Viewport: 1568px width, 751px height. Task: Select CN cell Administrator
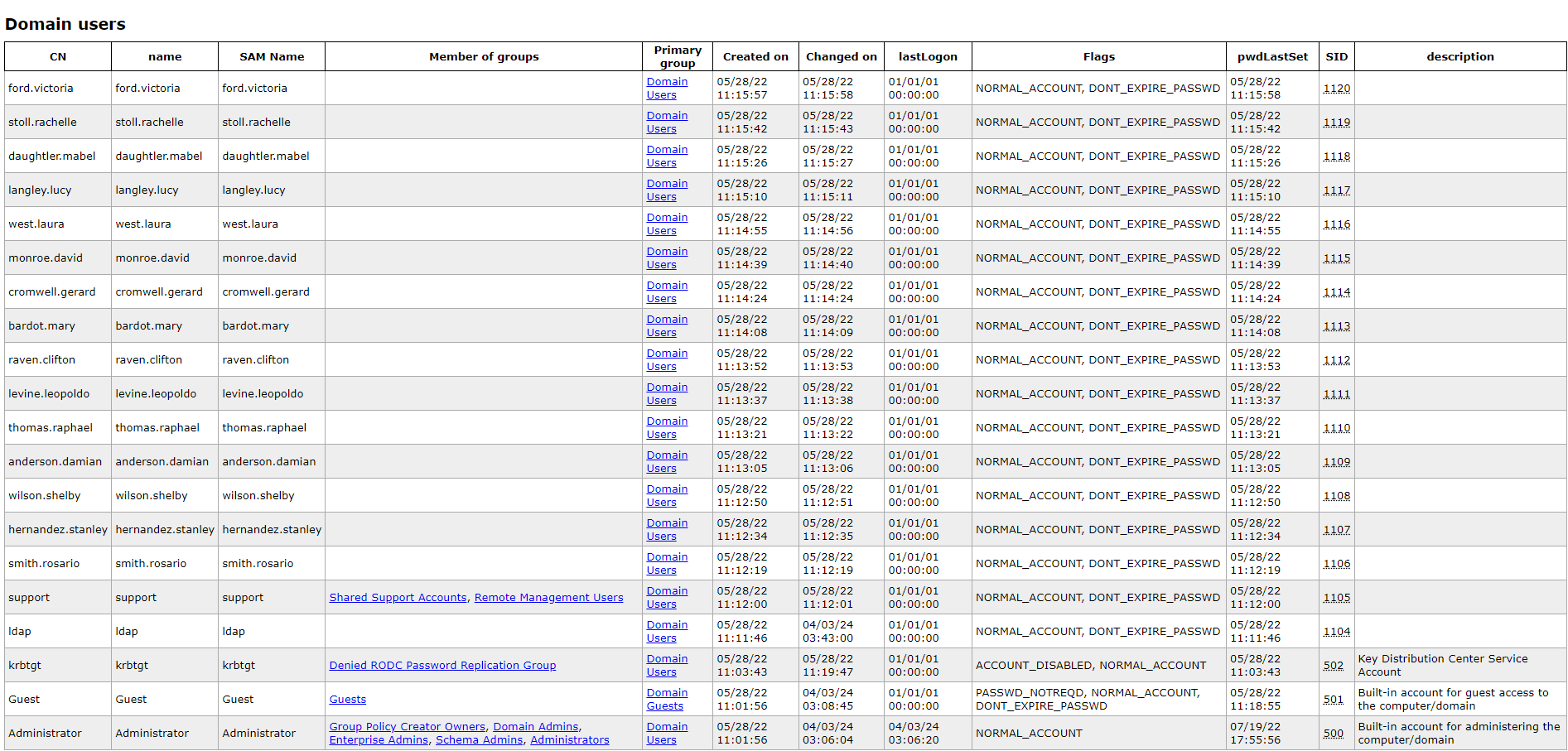pyautogui.click(x=58, y=734)
